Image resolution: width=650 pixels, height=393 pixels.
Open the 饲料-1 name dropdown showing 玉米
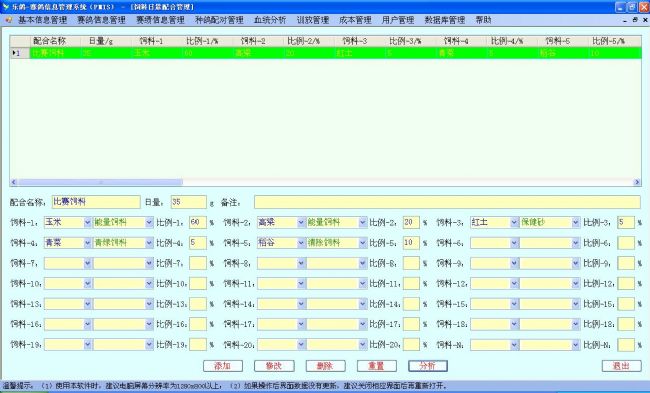pos(87,223)
